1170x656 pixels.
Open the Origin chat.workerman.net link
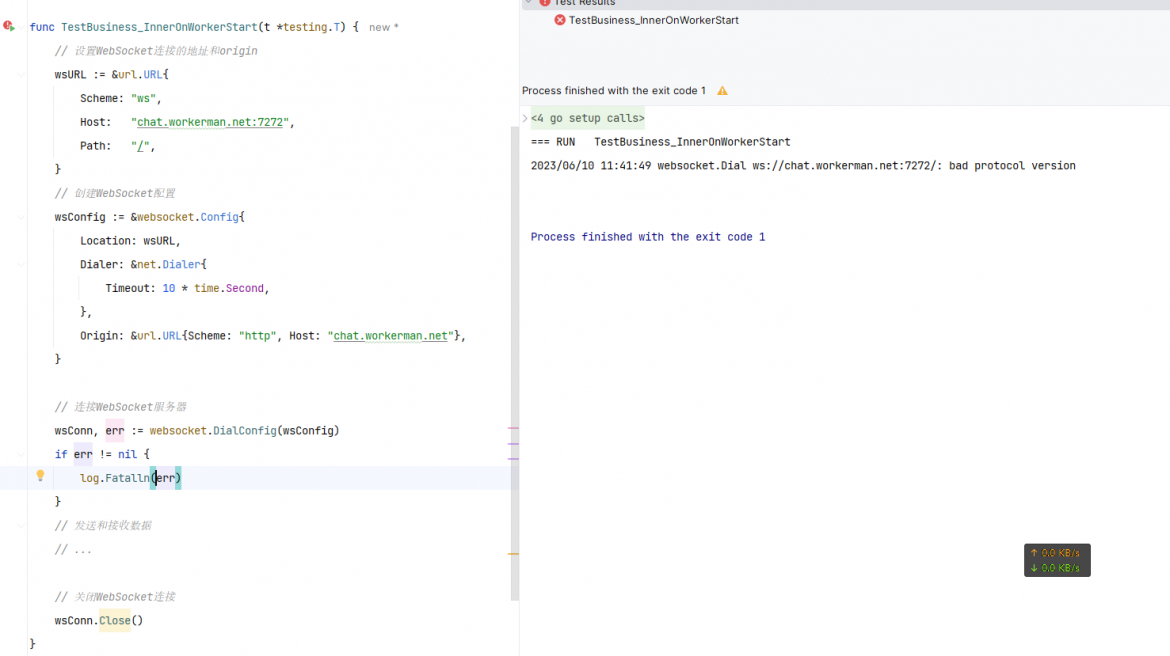click(390, 336)
